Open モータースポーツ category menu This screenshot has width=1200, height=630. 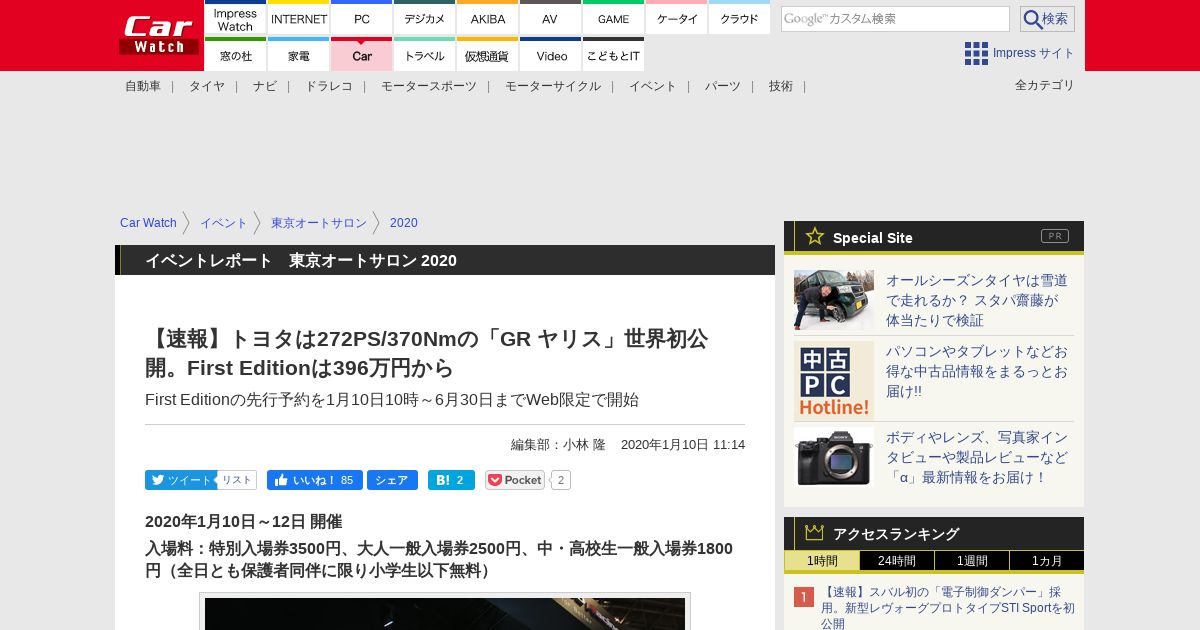pyautogui.click(x=429, y=86)
